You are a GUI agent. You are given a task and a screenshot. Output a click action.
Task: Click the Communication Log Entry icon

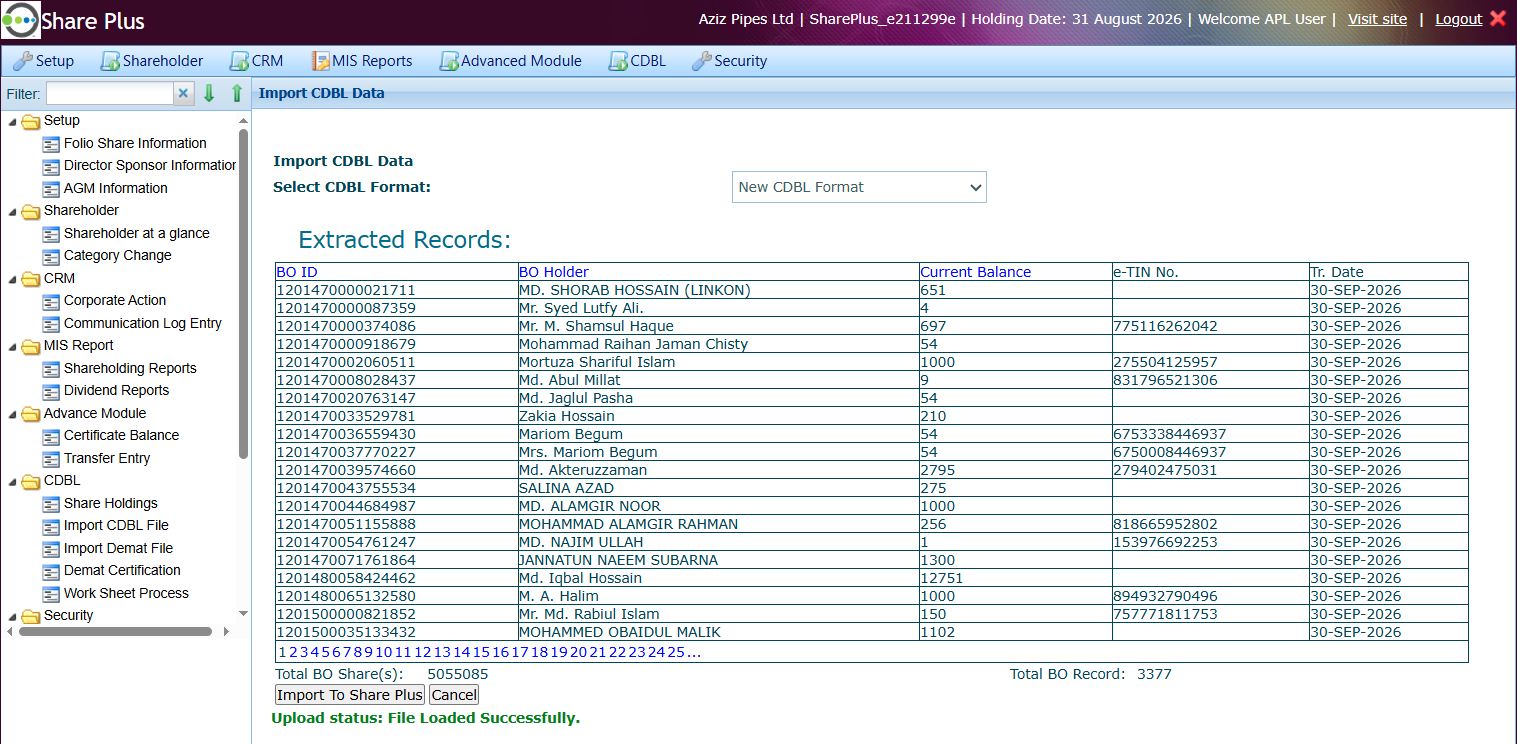coord(52,324)
